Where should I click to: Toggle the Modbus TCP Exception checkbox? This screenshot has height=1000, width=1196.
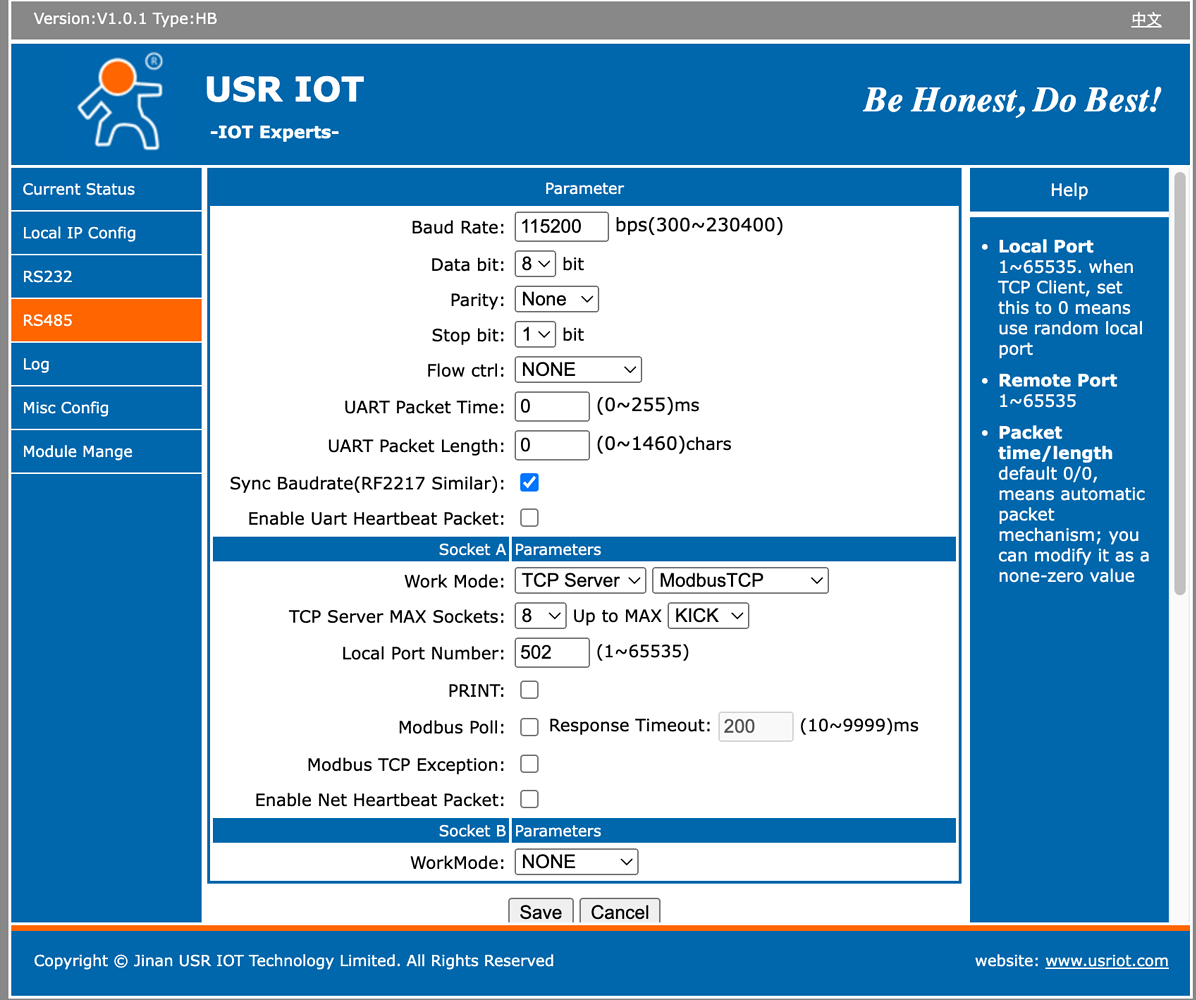tap(529, 763)
